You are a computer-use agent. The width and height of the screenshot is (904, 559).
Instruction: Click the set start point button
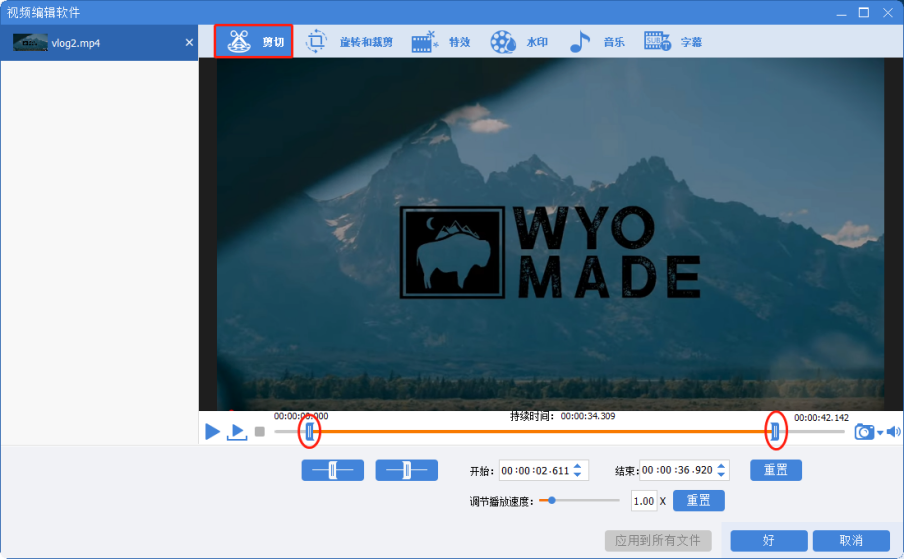(x=332, y=470)
